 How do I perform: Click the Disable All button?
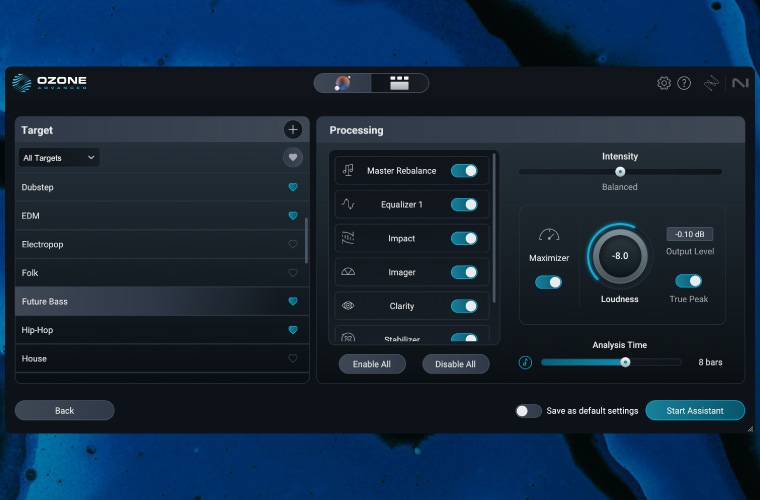pos(455,364)
